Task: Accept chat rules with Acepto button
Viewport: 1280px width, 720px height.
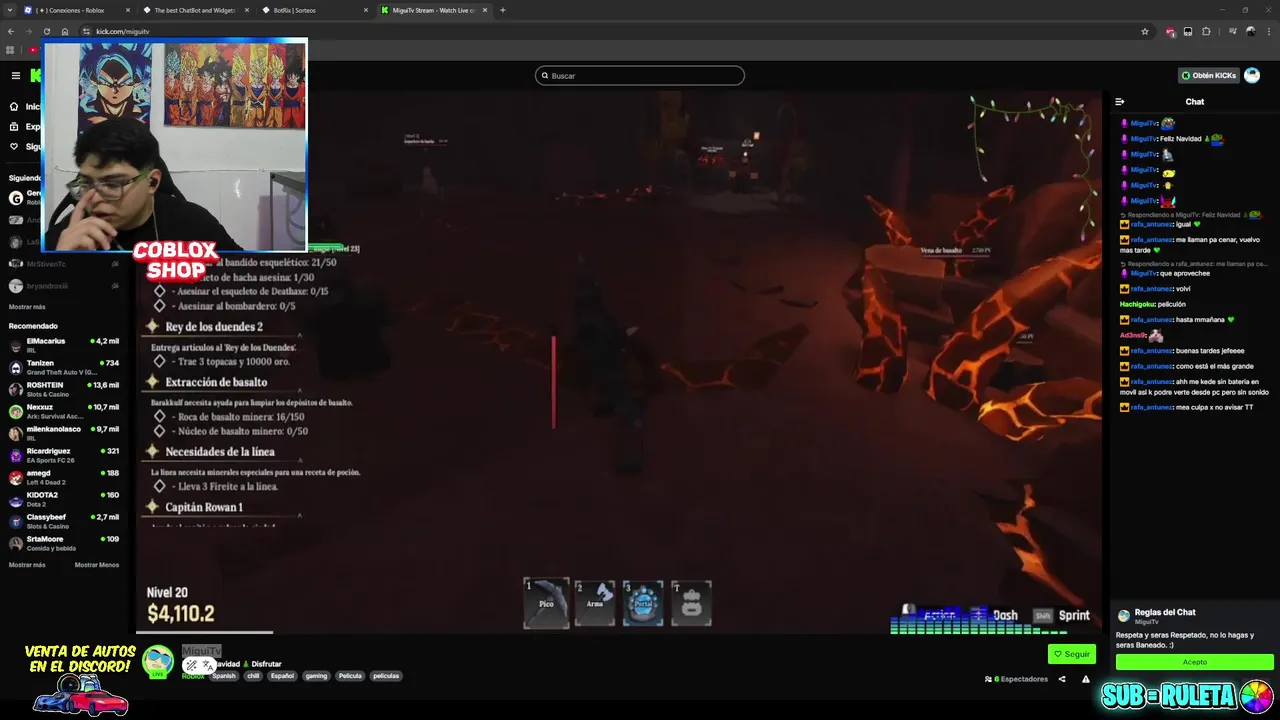Action: (1195, 662)
